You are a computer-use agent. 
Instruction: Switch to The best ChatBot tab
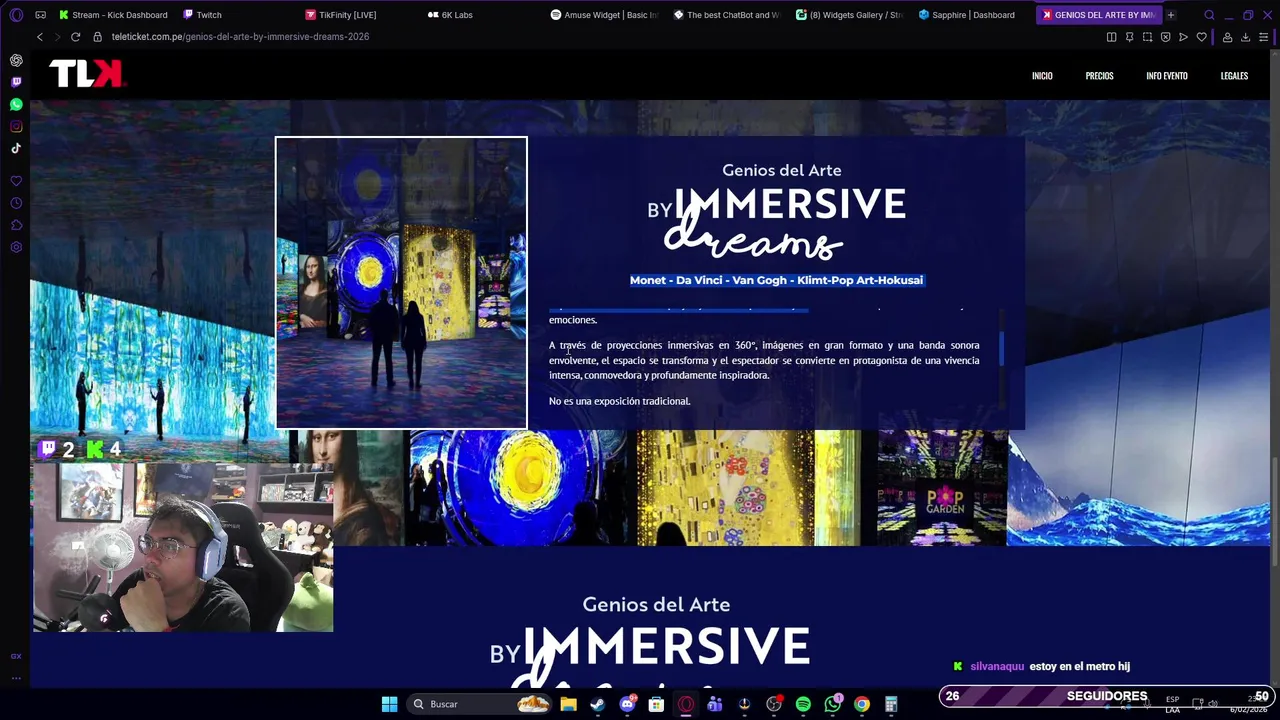click(727, 15)
